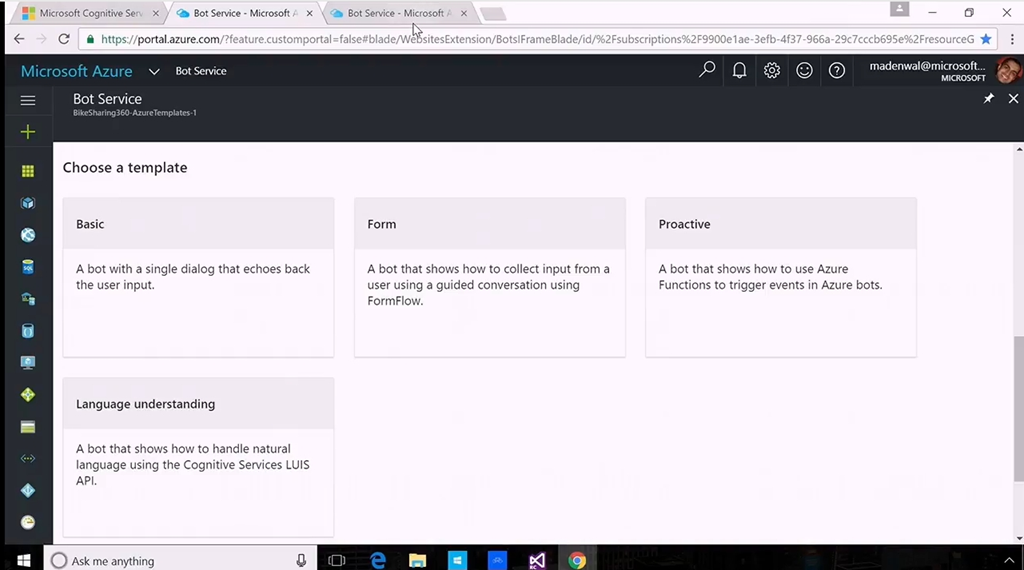1024x570 pixels.
Task: Select the Proactive template card
Action: coord(781,277)
